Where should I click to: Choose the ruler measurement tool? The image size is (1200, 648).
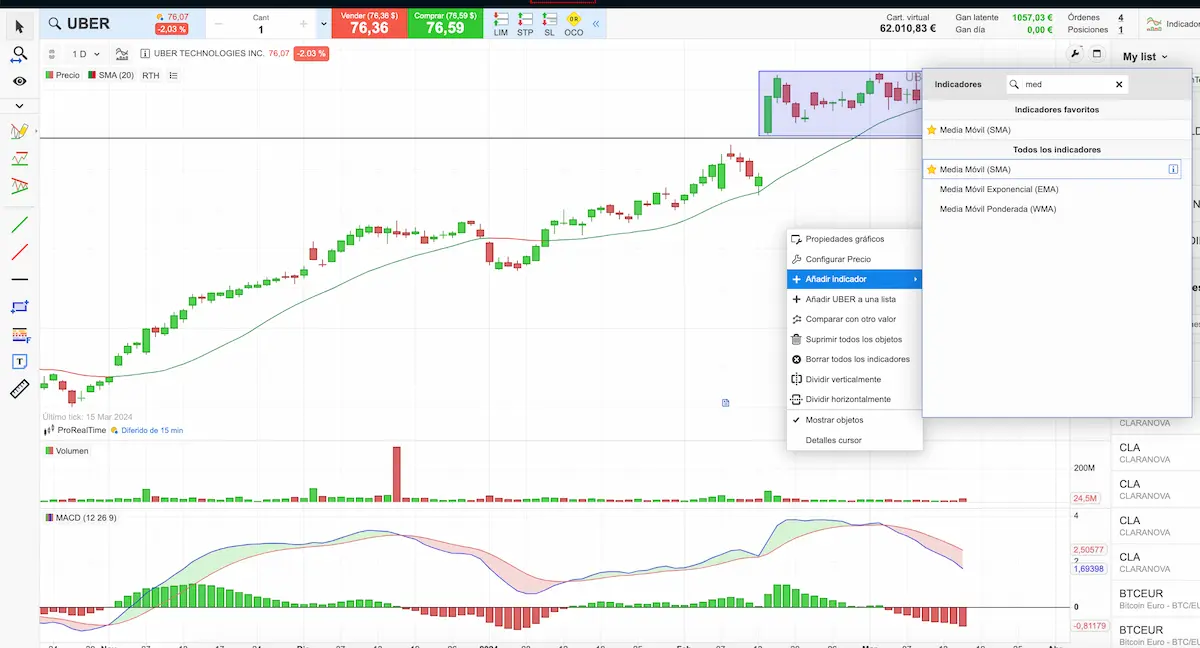tap(19, 389)
